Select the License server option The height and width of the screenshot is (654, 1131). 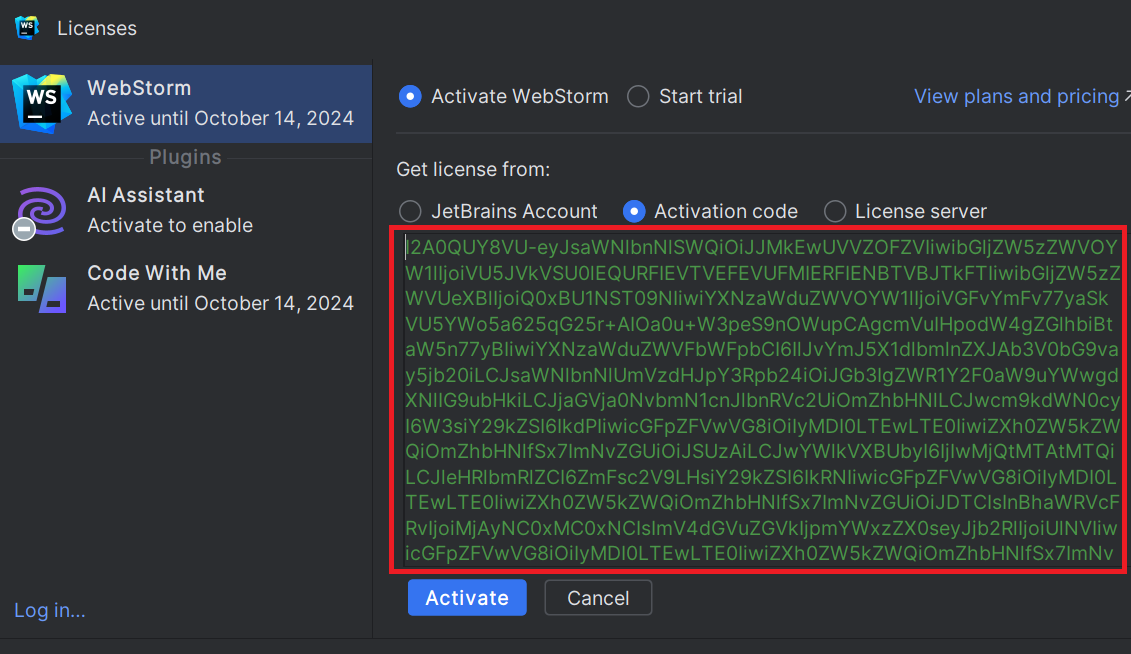click(x=834, y=211)
